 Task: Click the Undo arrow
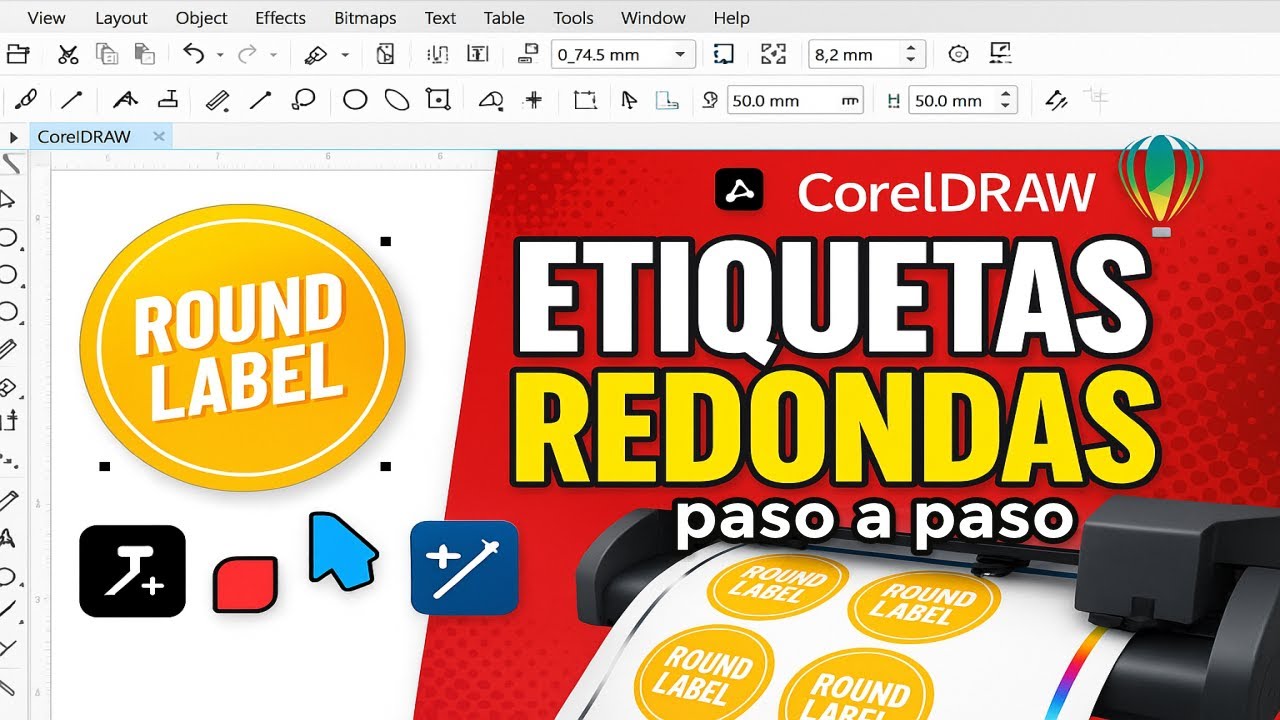194,54
